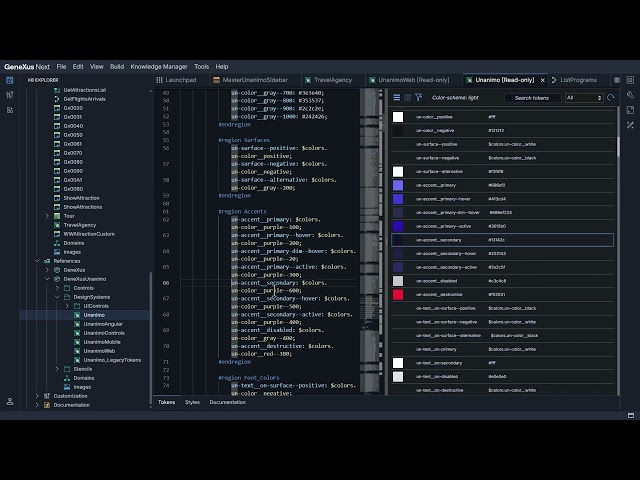Collapse the References tree node
The image size is (640, 480).
point(37,261)
